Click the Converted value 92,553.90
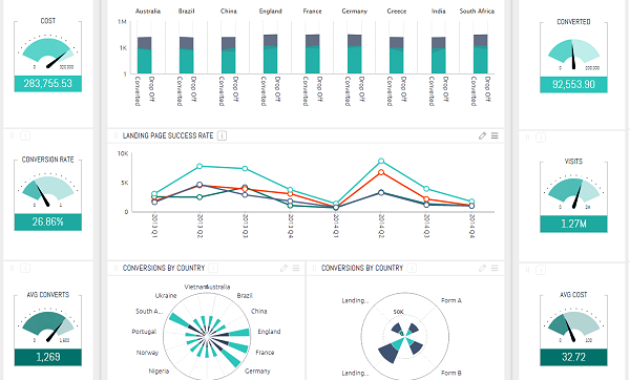This screenshot has width=630, height=380. click(573, 84)
